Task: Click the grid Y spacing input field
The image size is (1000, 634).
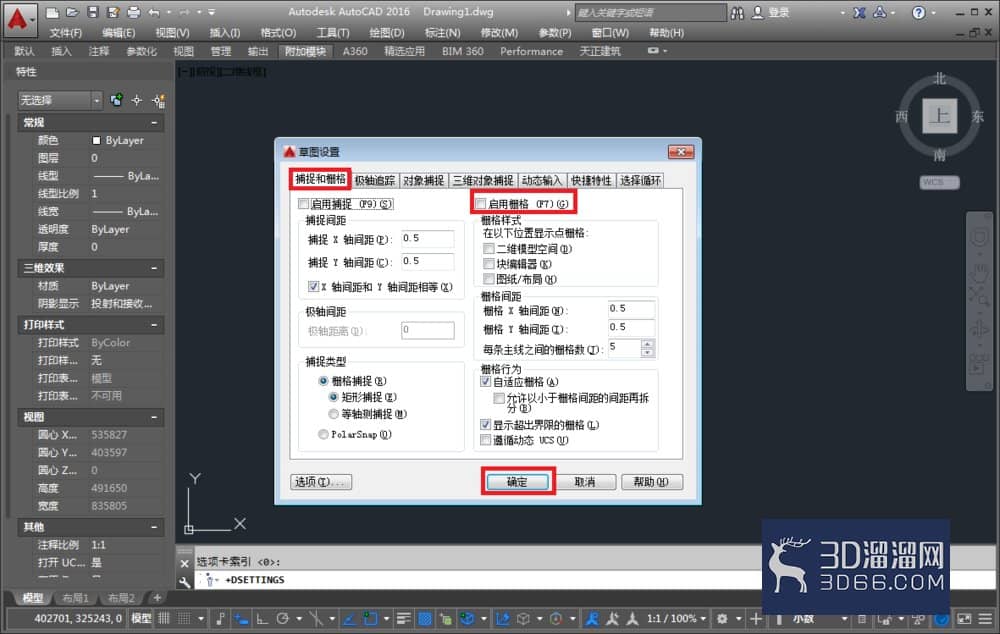Action: [631, 327]
